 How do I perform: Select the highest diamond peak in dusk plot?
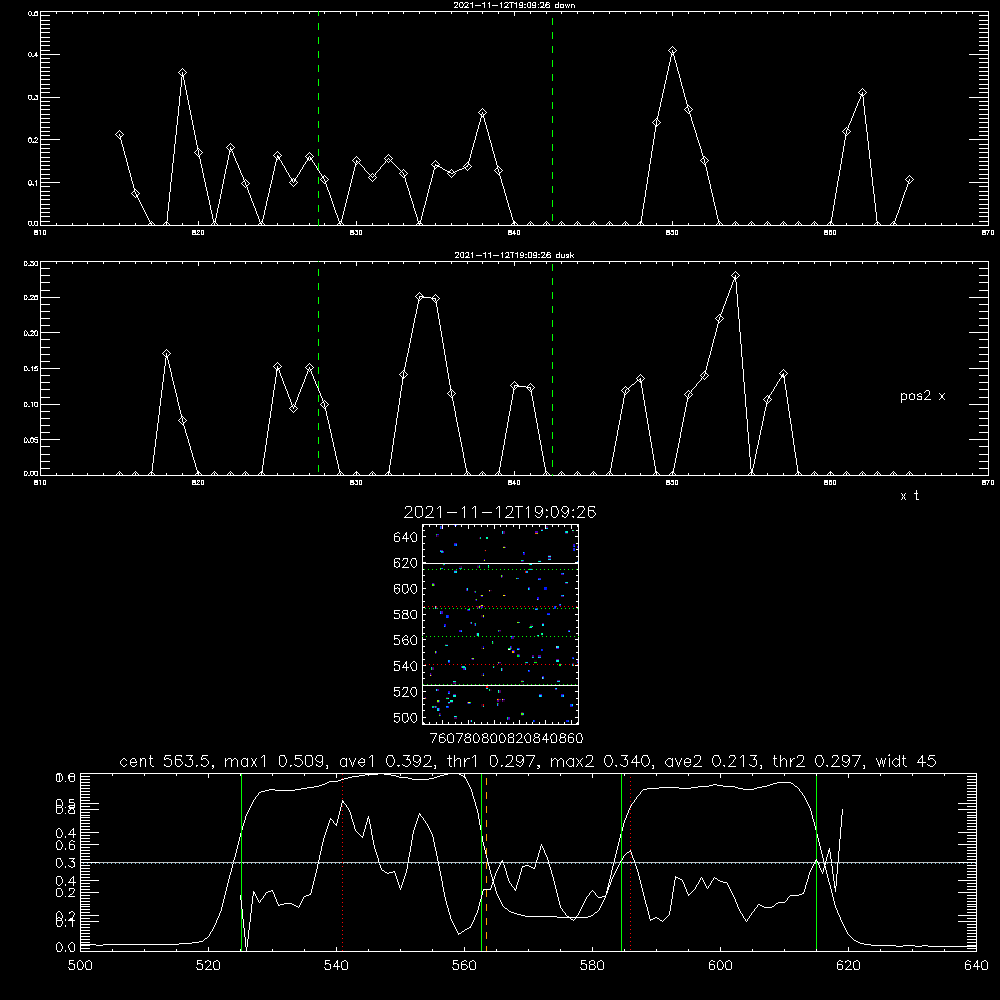(735, 276)
